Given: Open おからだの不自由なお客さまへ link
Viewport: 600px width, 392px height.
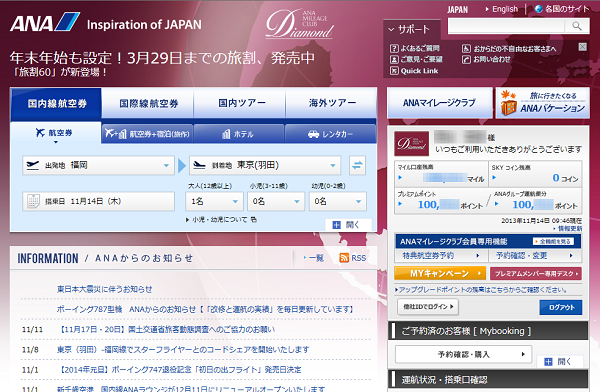Looking at the screenshot, I should pyautogui.click(x=509, y=49).
